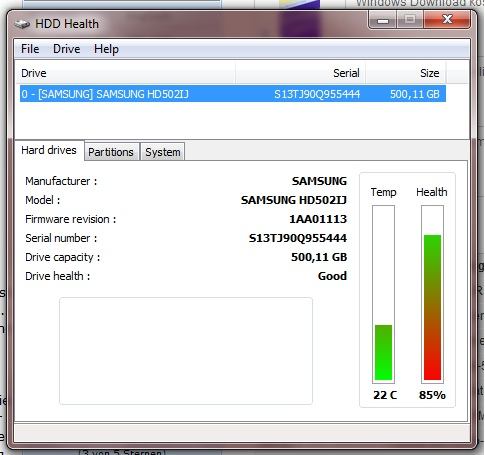The height and width of the screenshot is (455, 485).
Task: Sort the list by the Size column header
Action: (x=406, y=73)
